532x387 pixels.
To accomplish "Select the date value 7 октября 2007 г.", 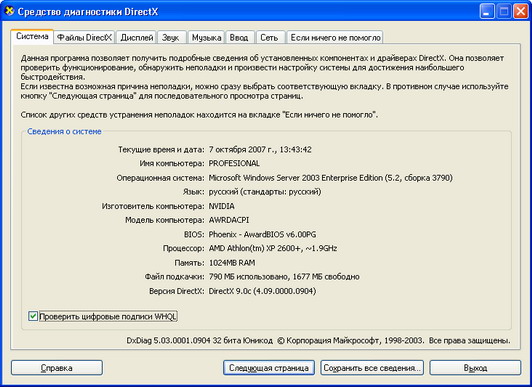I will pos(241,150).
